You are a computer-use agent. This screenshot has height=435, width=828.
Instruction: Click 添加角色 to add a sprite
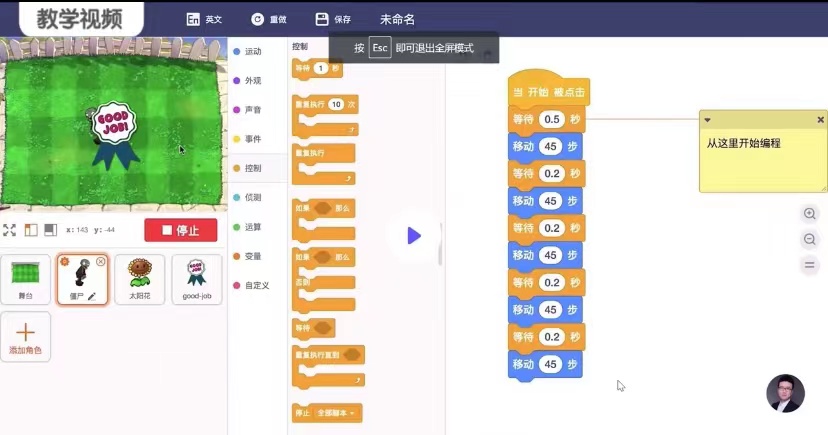[25, 337]
